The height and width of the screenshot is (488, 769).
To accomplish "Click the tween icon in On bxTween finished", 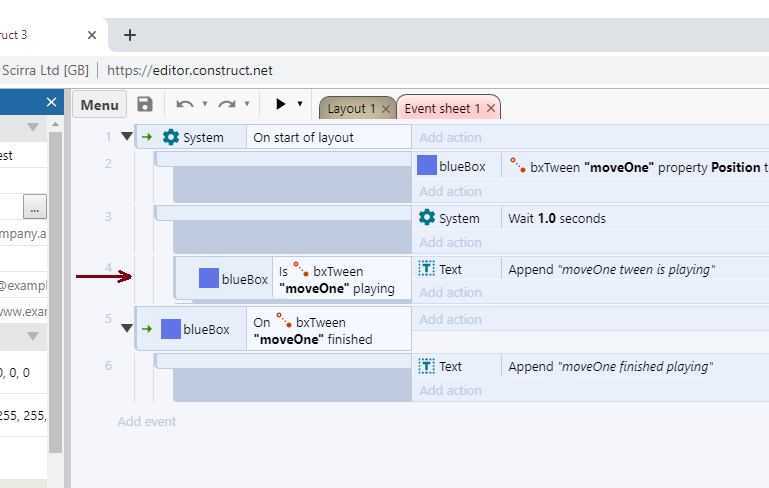I will 283,320.
